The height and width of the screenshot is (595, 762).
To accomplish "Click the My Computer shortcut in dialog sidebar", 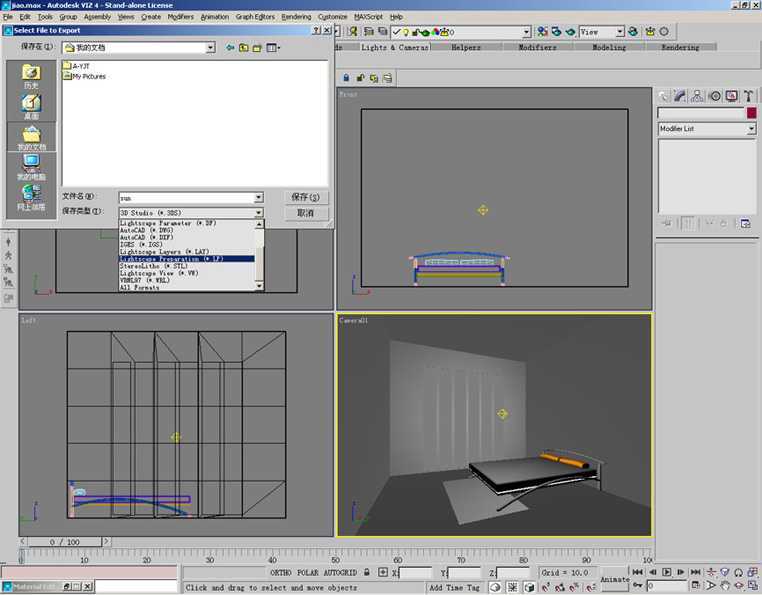I will click(31, 166).
